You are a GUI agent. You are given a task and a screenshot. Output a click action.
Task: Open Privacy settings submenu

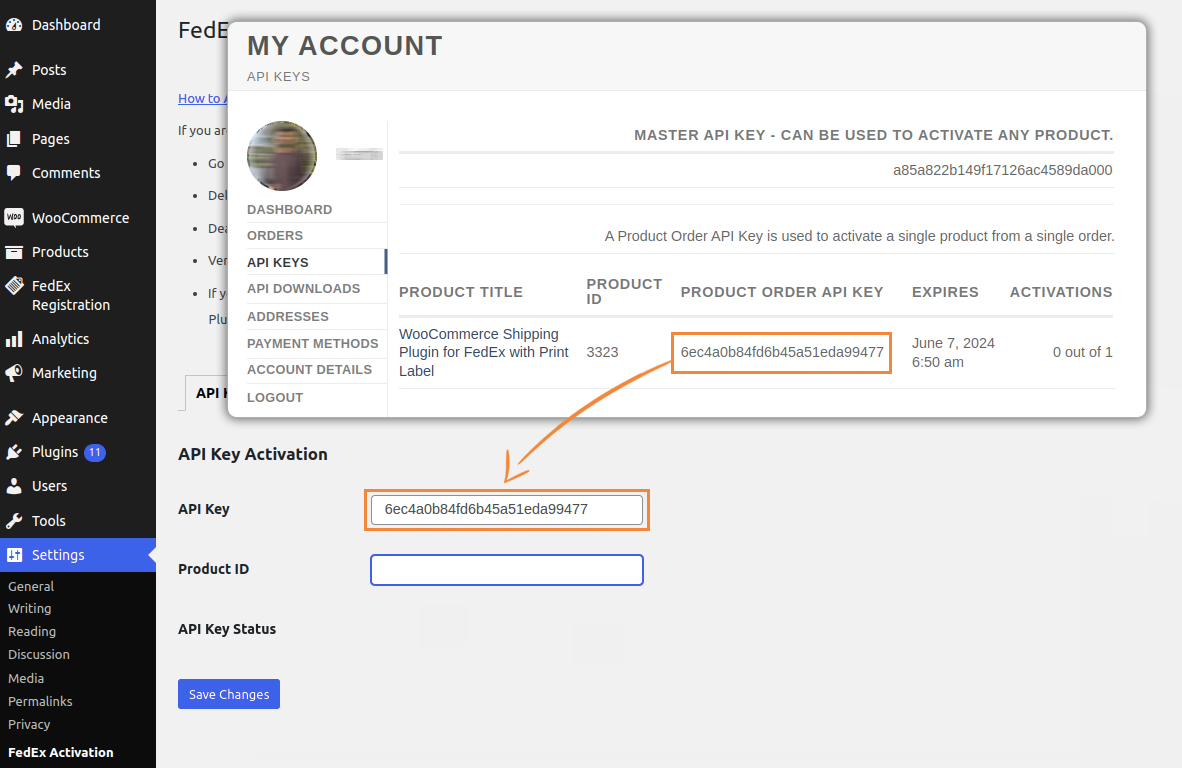click(29, 724)
